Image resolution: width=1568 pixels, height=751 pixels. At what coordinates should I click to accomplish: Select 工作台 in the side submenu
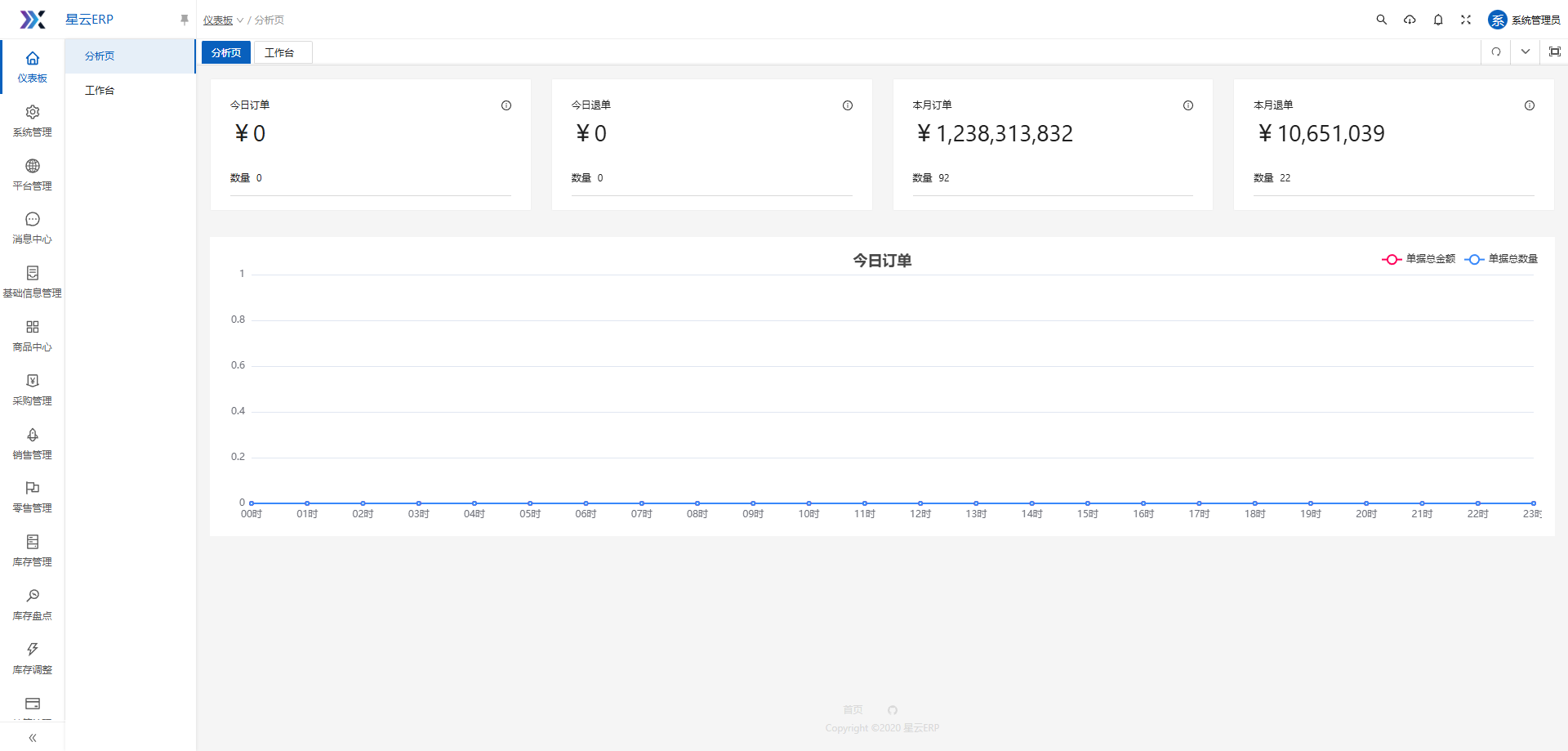pos(130,91)
